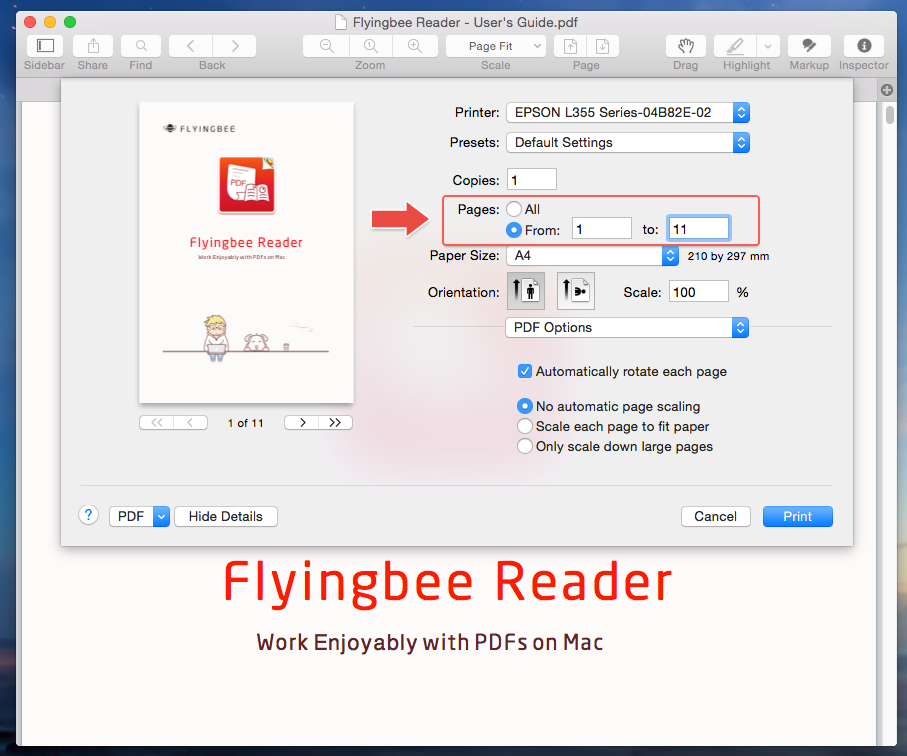Select the Drag hand tool

(685, 46)
